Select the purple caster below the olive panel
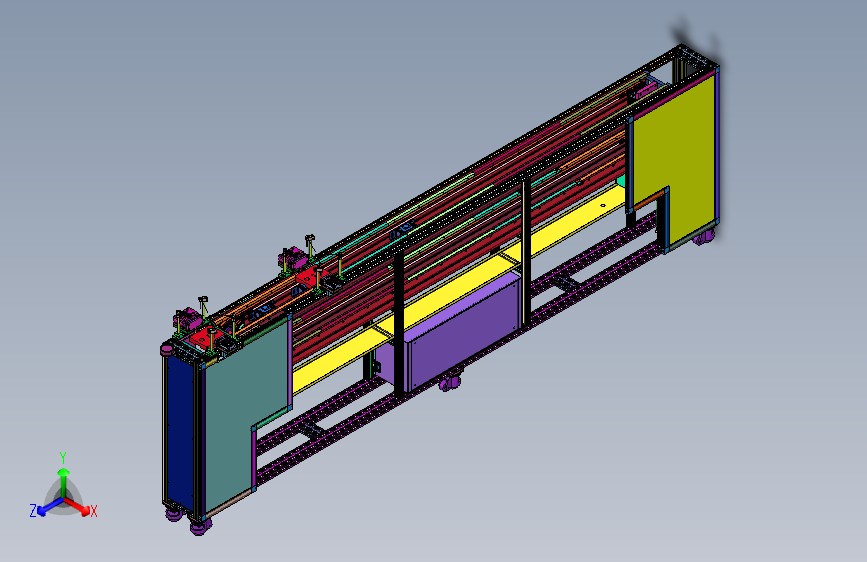This screenshot has width=867, height=562. coord(704,238)
